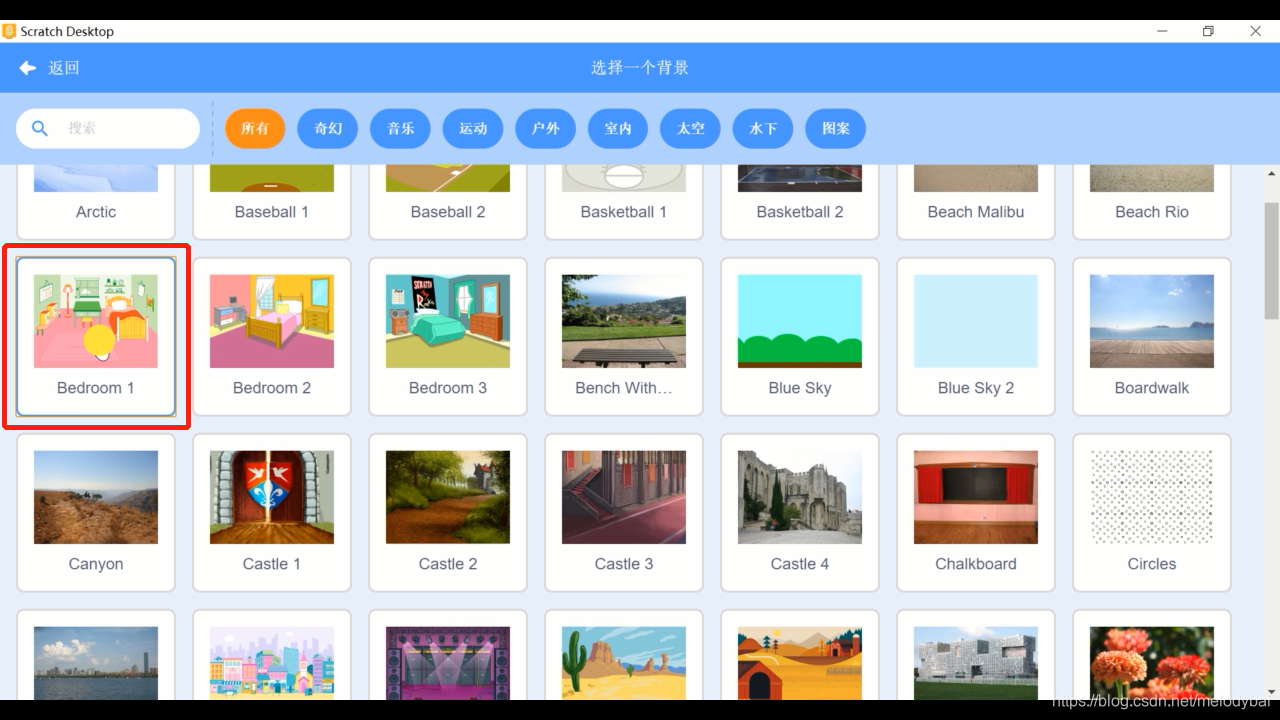This screenshot has width=1280, height=720.
Task: Select the 运动 category filter
Action: click(473, 128)
